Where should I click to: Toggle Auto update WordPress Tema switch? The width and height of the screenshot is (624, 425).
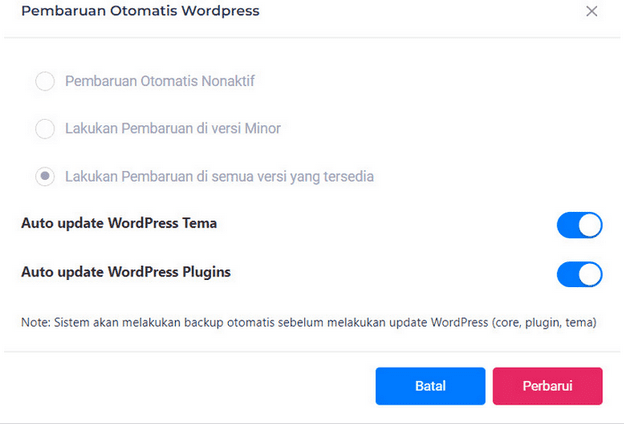pos(579,225)
